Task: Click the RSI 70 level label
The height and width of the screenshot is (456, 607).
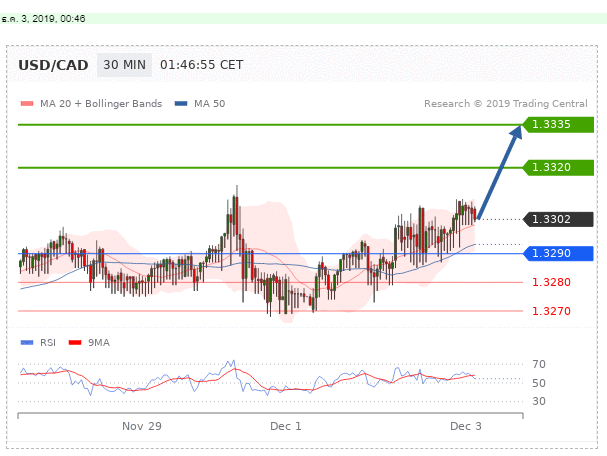Action: [x=539, y=364]
